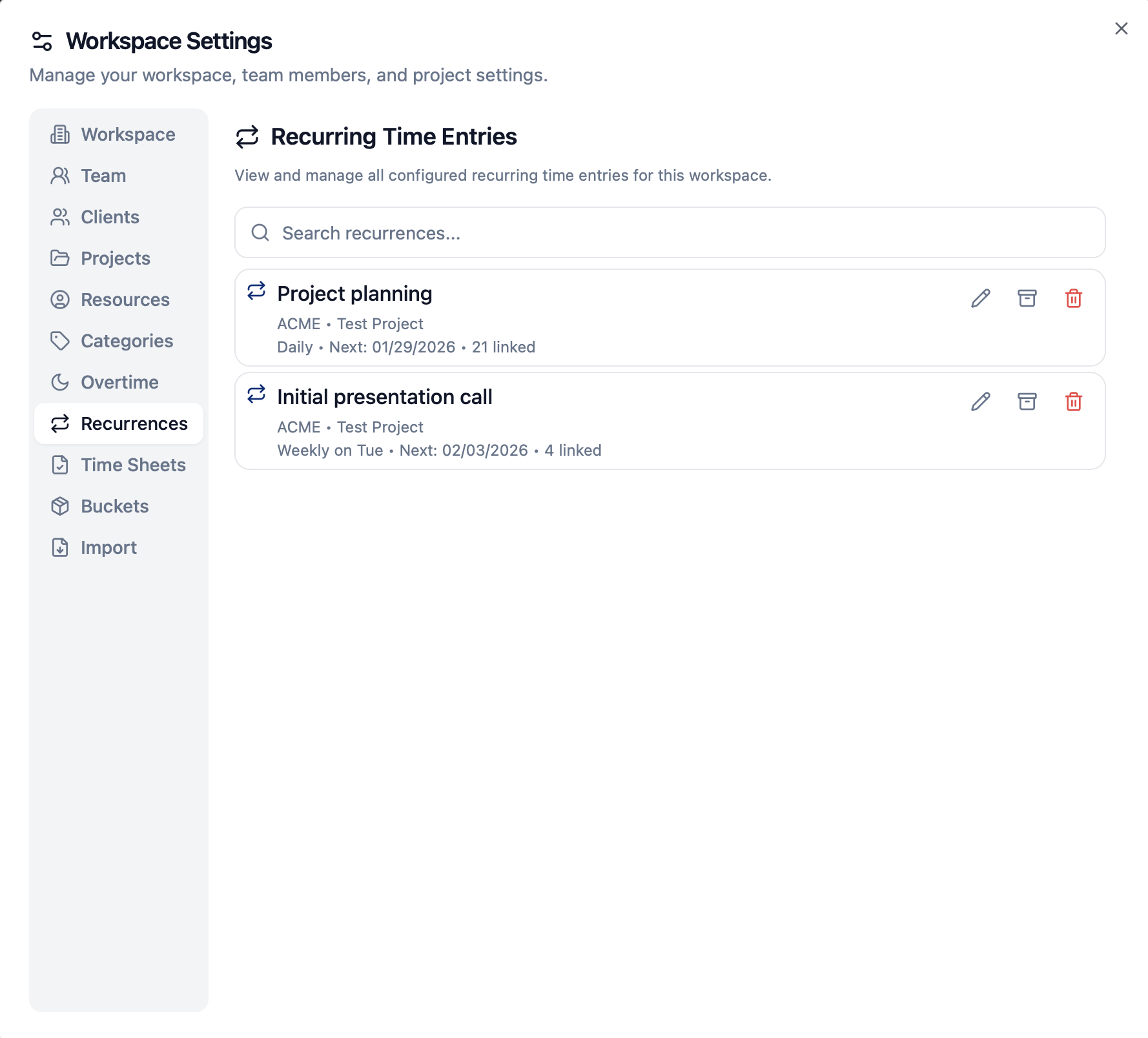The width and height of the screenshot is (1148, 1038).
Task: Delete the Initial presentation call recurrence
Action: coord(1073,402)
